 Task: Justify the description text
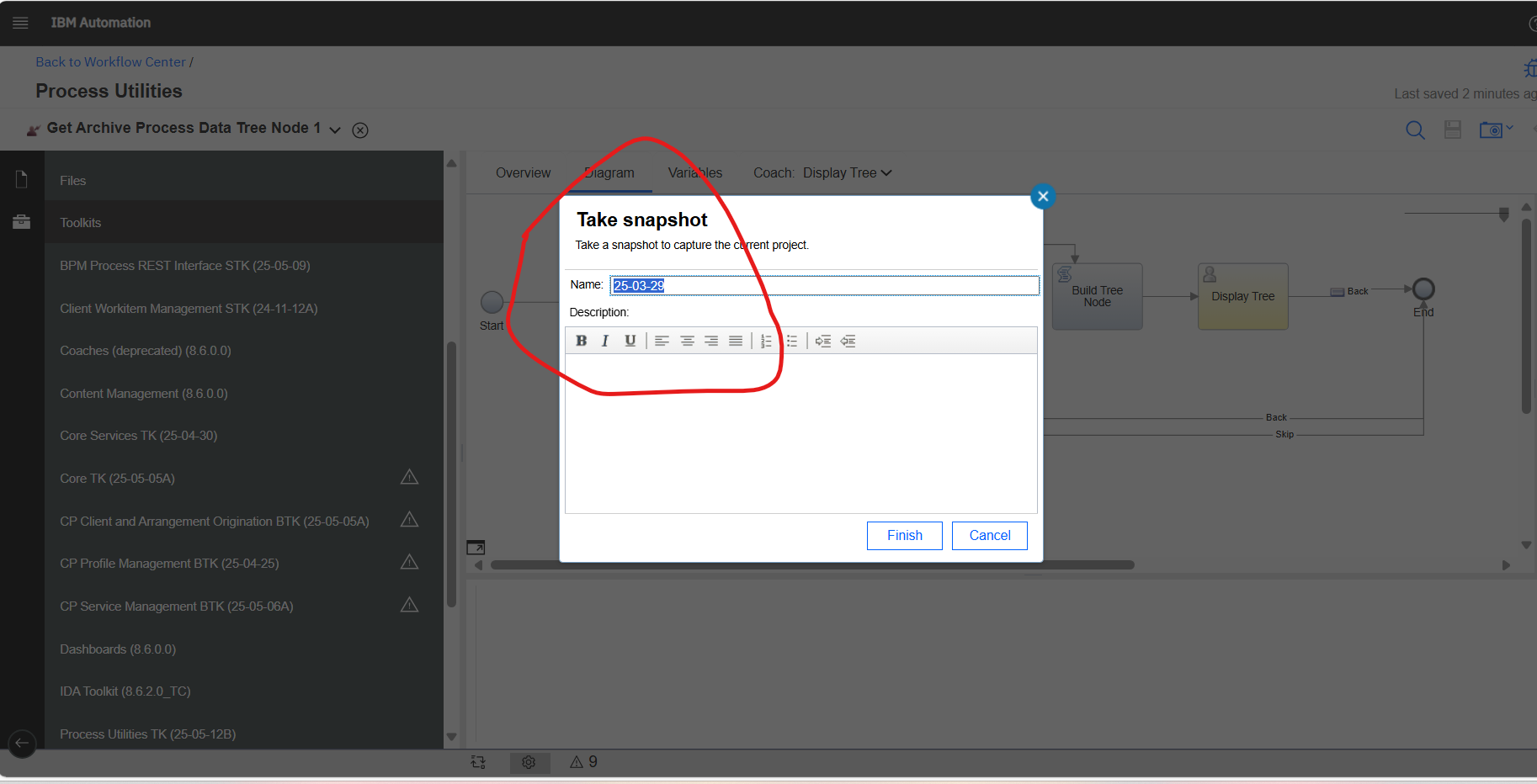[x=736, y=341]
